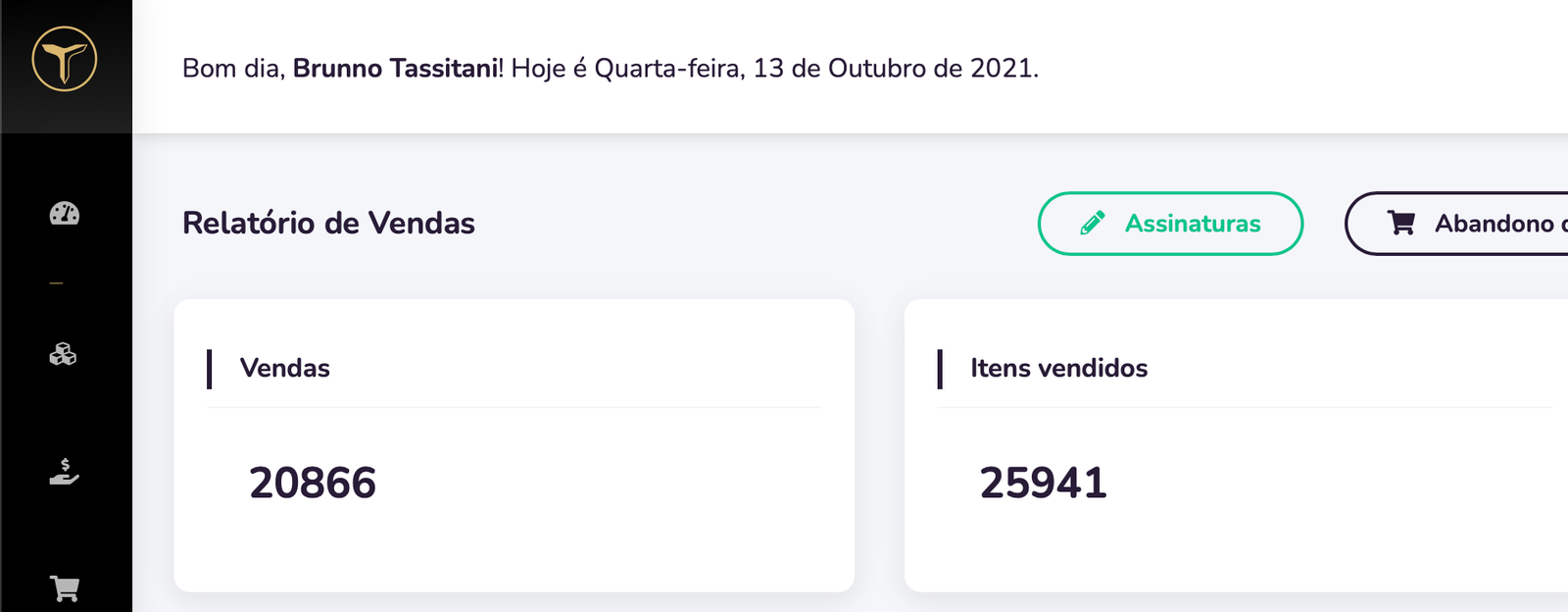Click the Bom dia greeting text
1568x612 pixels.
coord(233,69)
